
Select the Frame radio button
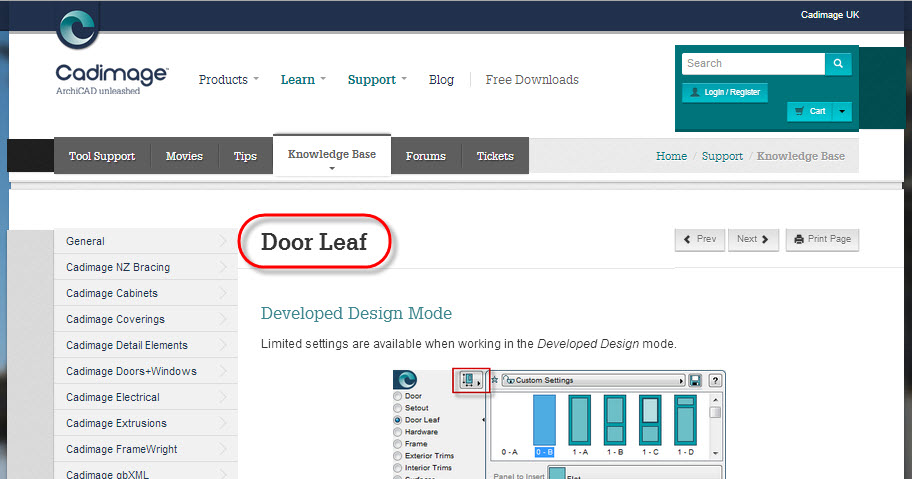[398, 444]
